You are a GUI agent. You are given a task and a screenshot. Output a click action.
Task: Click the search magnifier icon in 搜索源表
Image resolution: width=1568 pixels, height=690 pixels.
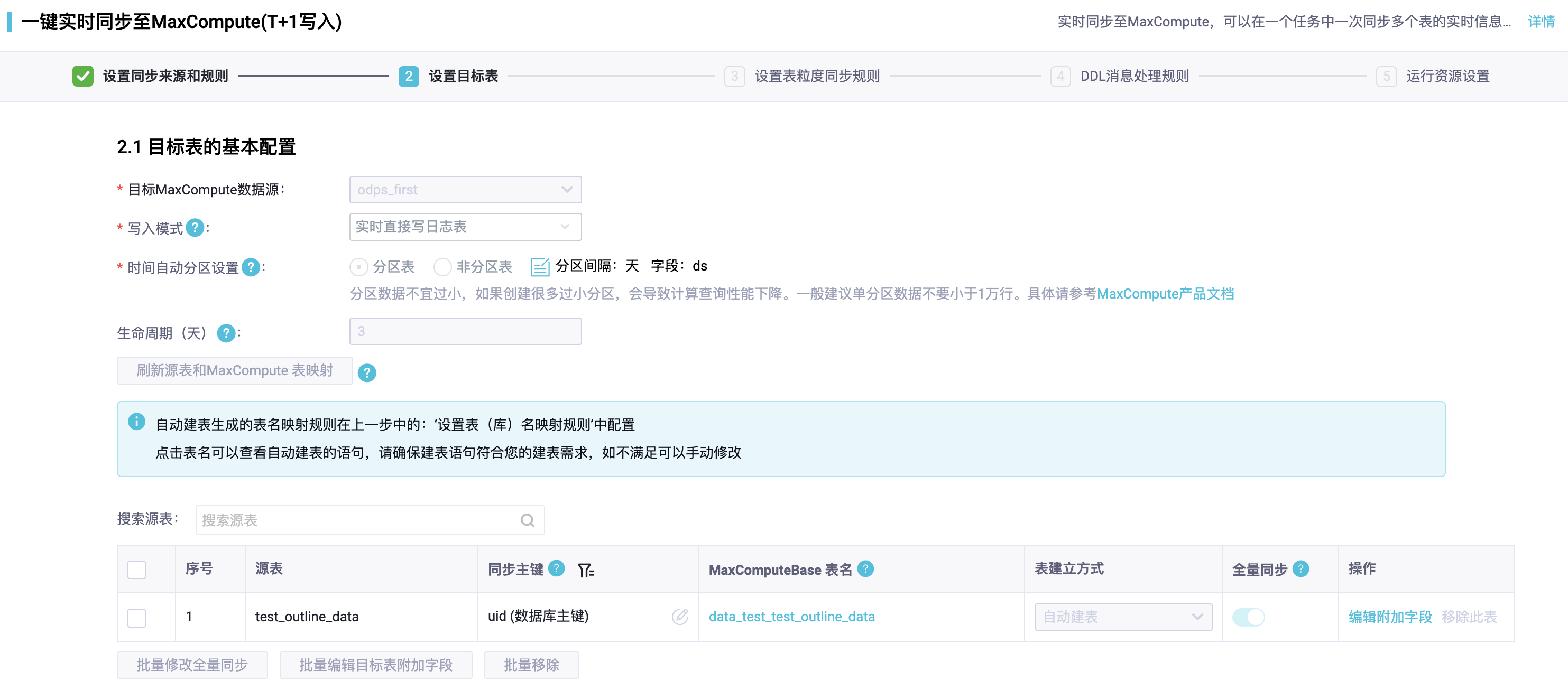[x=527, y=520]
